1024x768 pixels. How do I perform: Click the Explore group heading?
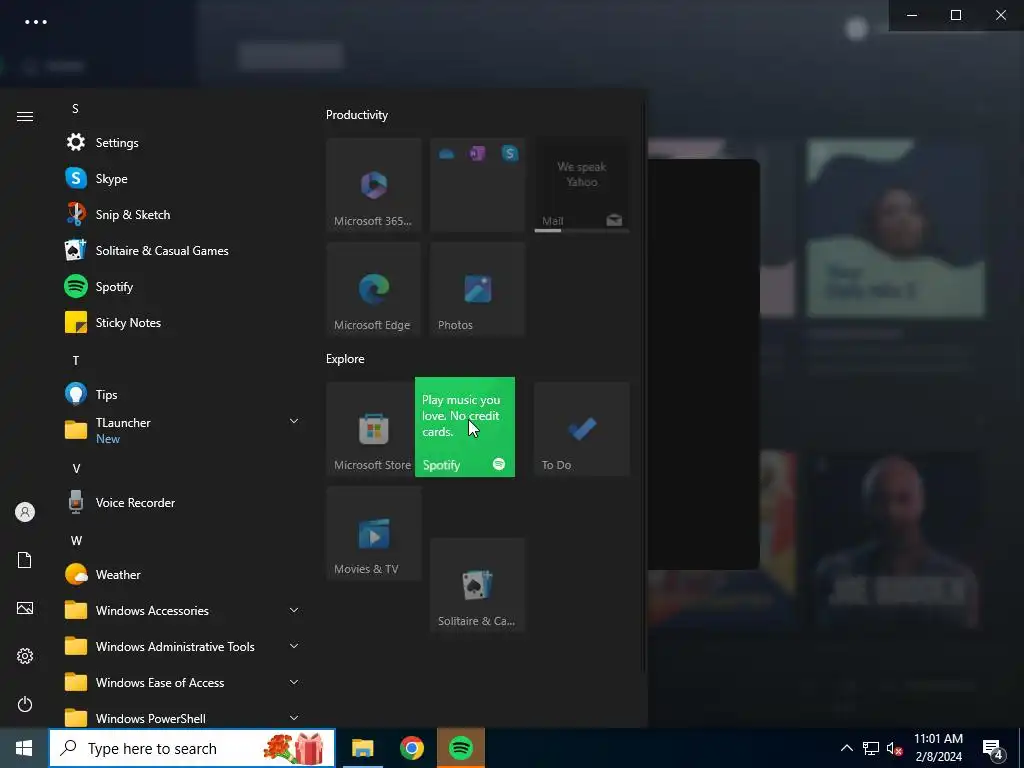(345, 359)
